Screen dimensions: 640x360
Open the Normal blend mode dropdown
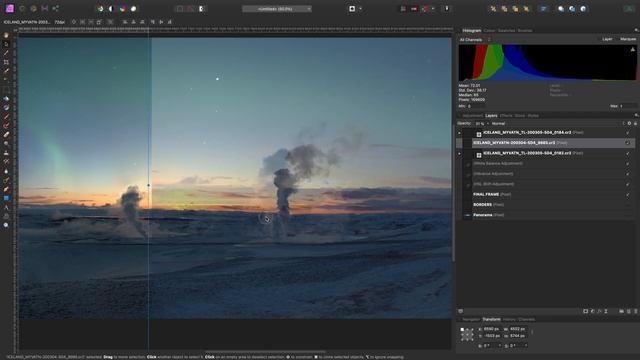tap(558, 124)
